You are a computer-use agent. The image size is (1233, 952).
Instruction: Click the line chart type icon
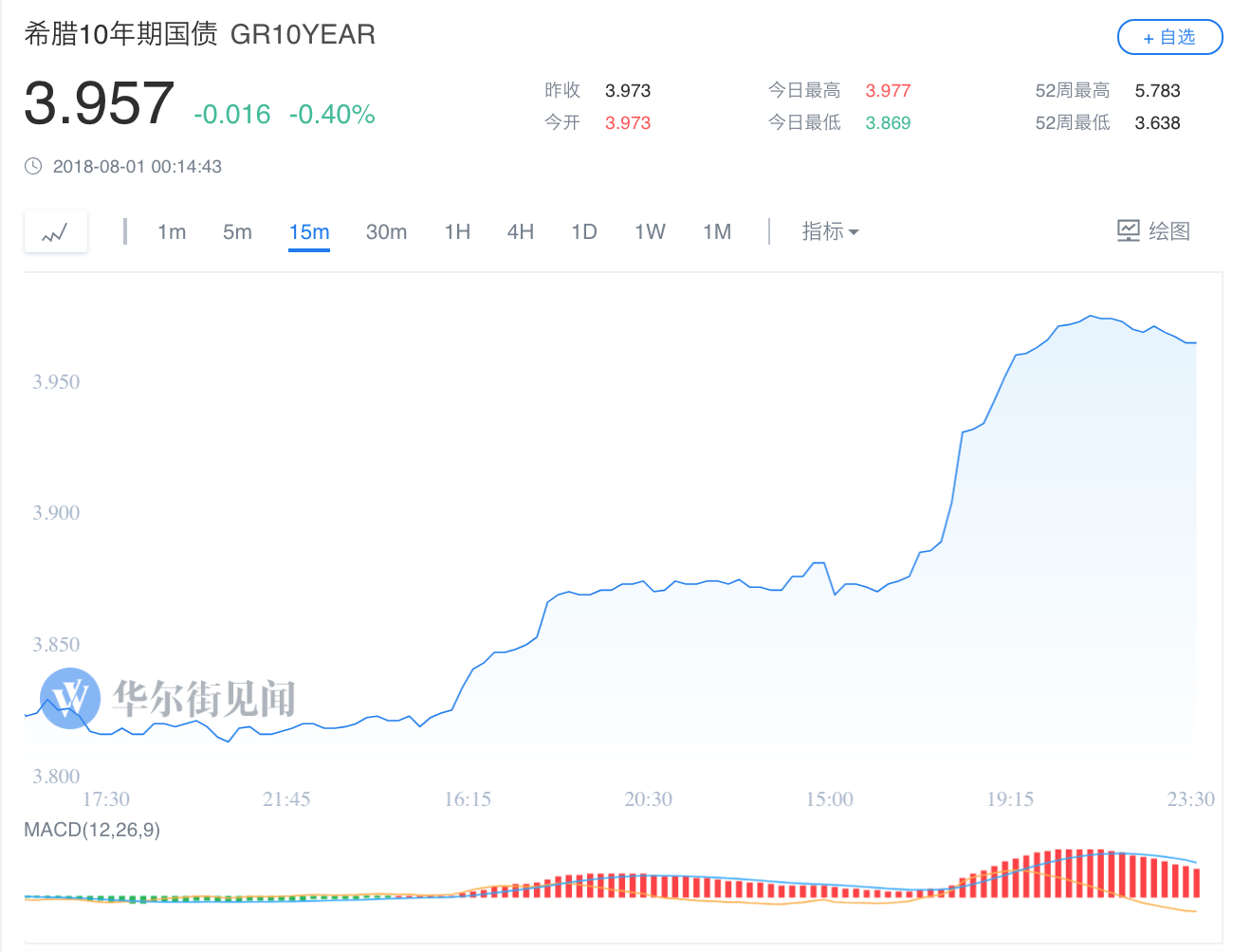coord(55,231)
